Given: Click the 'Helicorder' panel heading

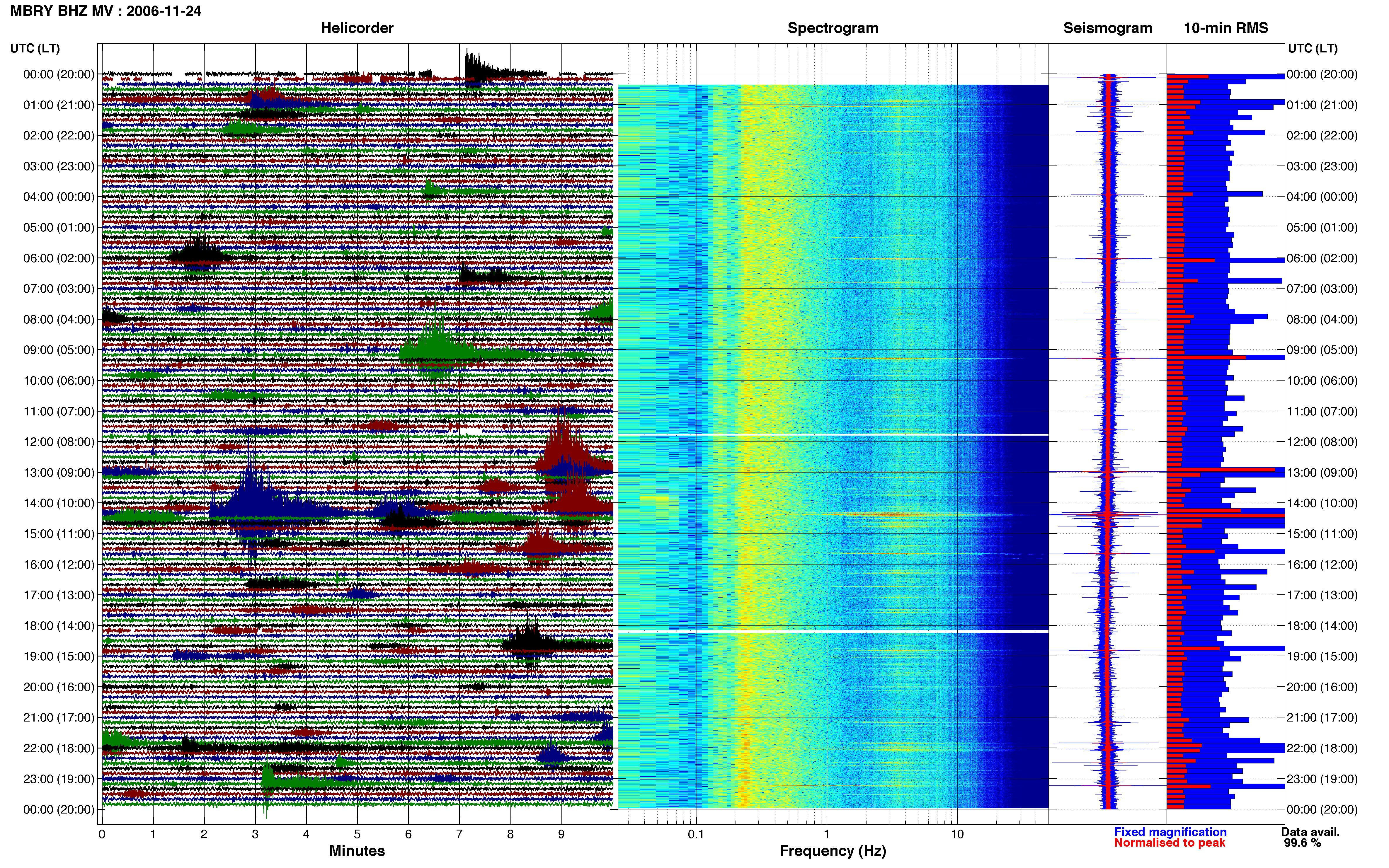Looking at the screenshot, I should [357, 28].
